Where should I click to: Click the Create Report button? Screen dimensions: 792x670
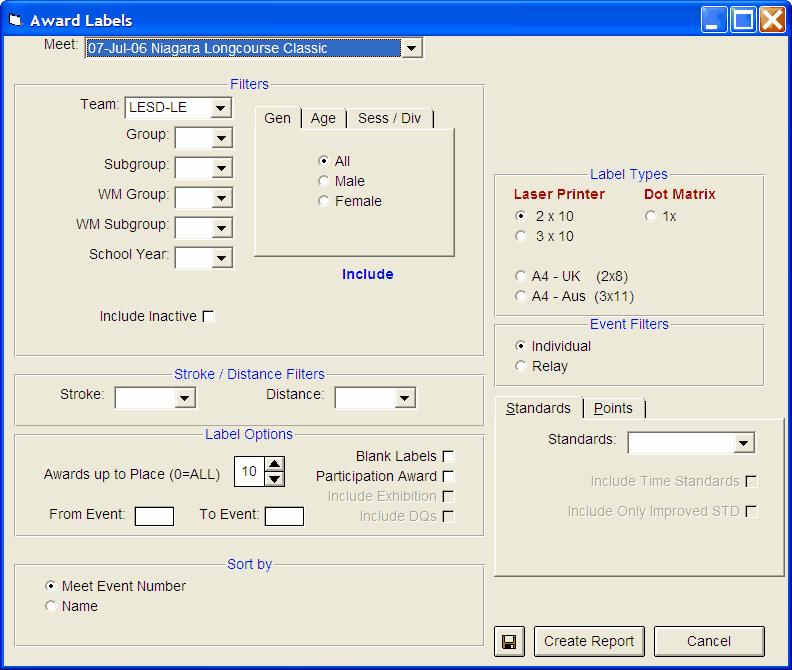click(x=589, y=641)
